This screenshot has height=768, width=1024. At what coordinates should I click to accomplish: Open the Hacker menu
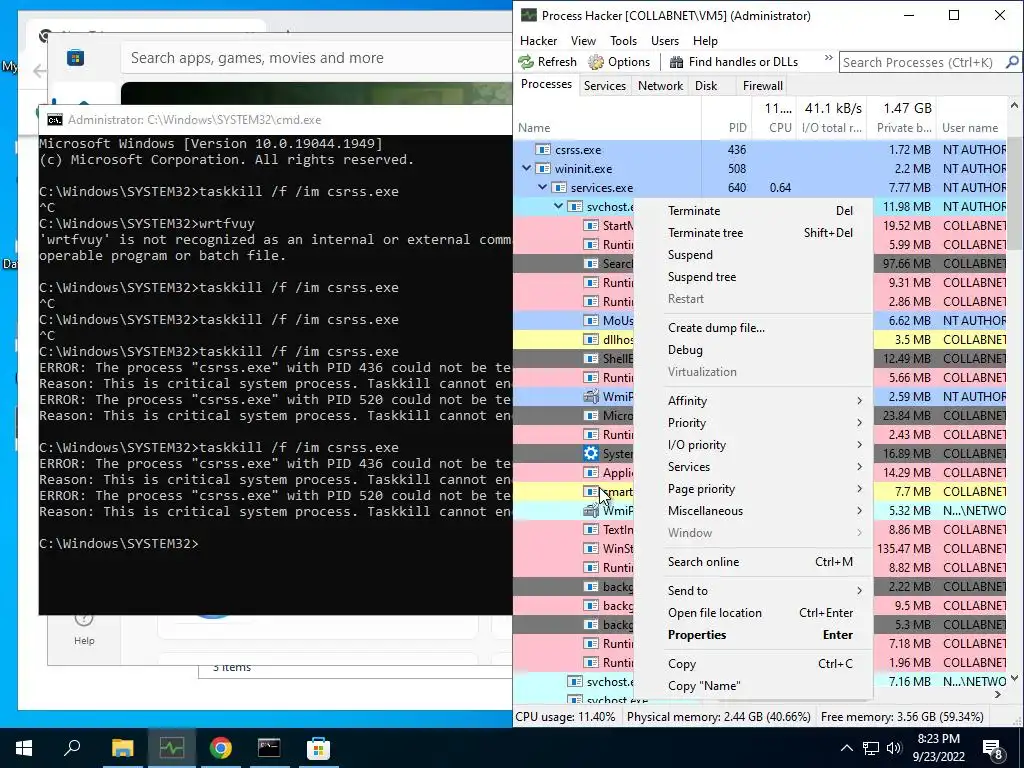(x=539, y=40)
